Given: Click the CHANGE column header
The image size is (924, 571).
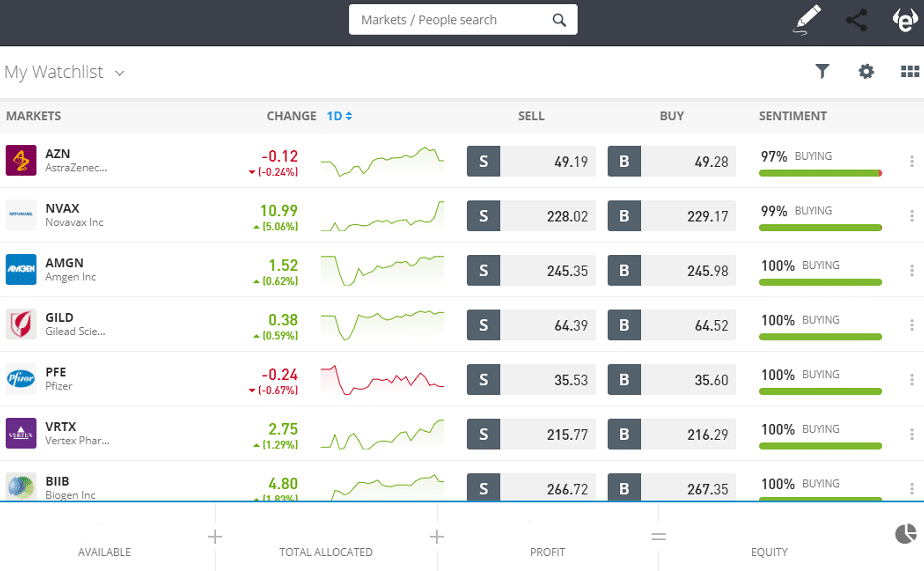Looking at the screenshot, I should tap(292, 116).
